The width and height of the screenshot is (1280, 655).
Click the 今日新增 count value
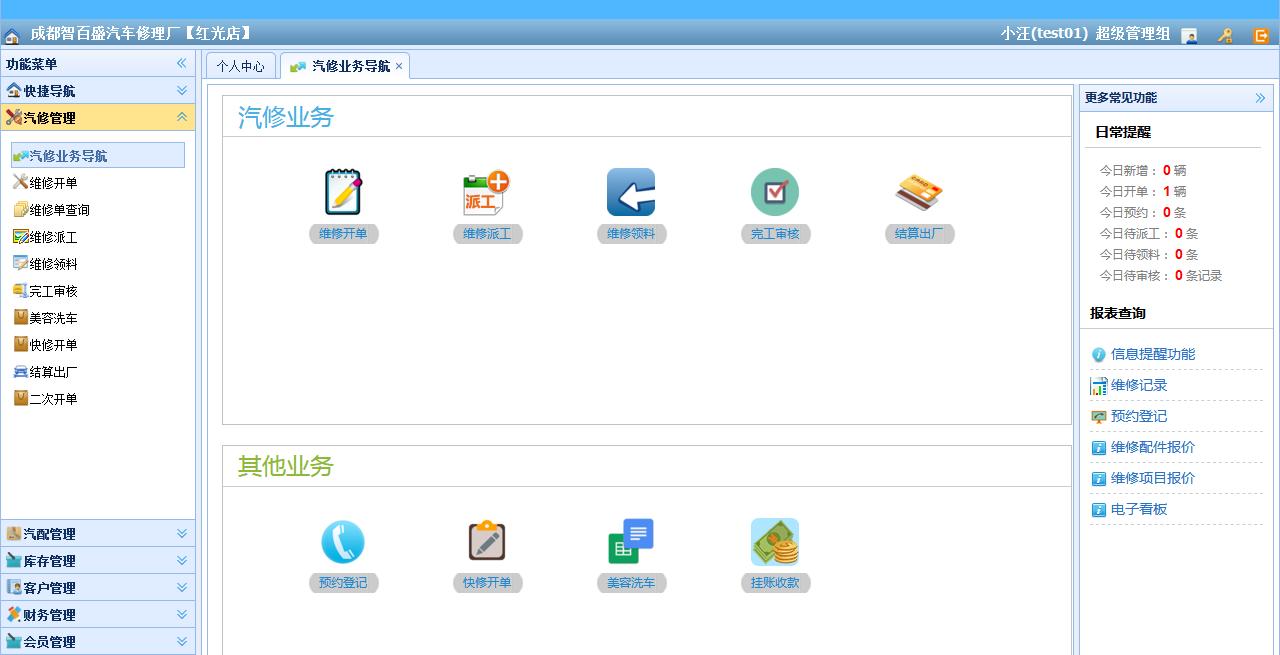pos(1167,171)
